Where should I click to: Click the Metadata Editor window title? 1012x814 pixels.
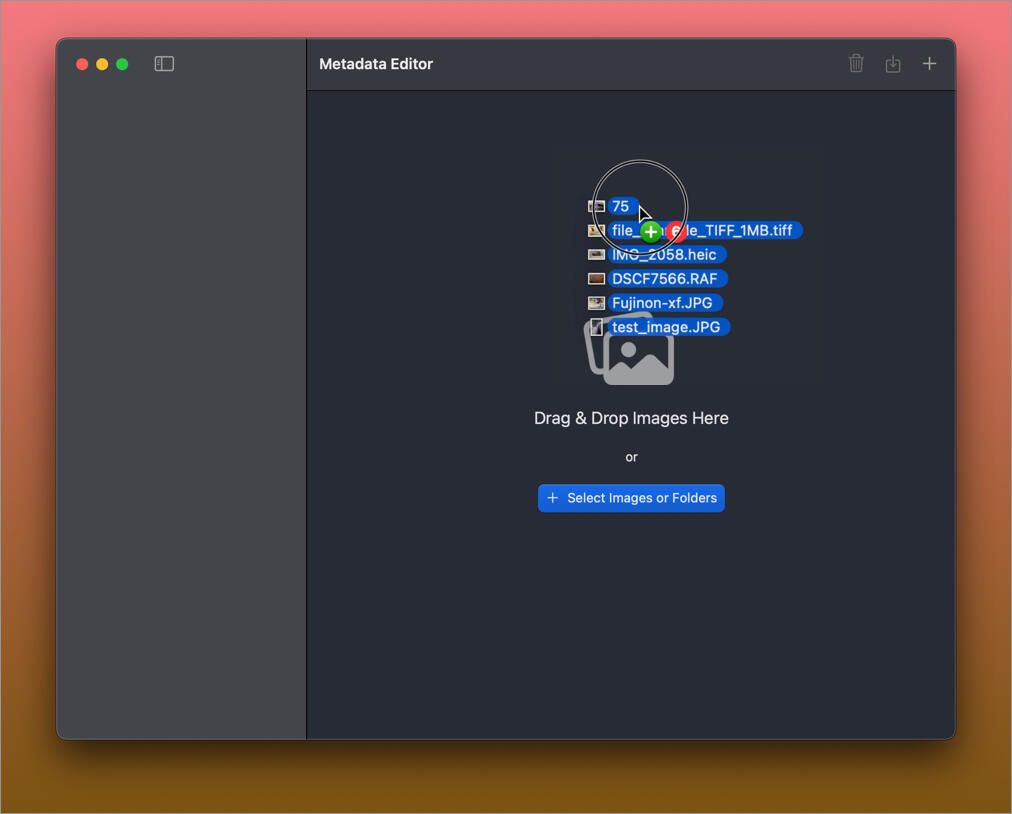376,64
